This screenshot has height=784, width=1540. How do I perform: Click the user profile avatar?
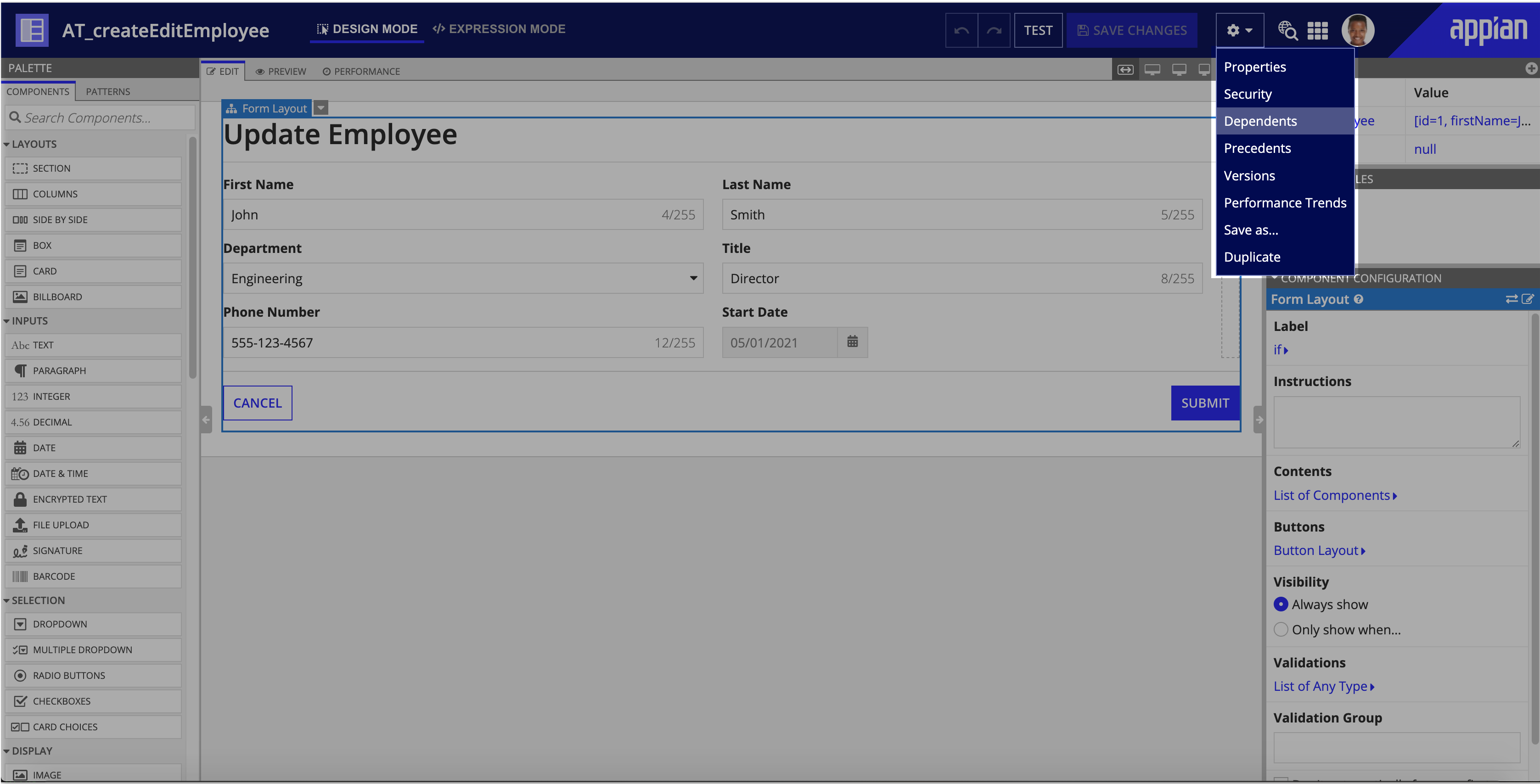point(1357,30)
